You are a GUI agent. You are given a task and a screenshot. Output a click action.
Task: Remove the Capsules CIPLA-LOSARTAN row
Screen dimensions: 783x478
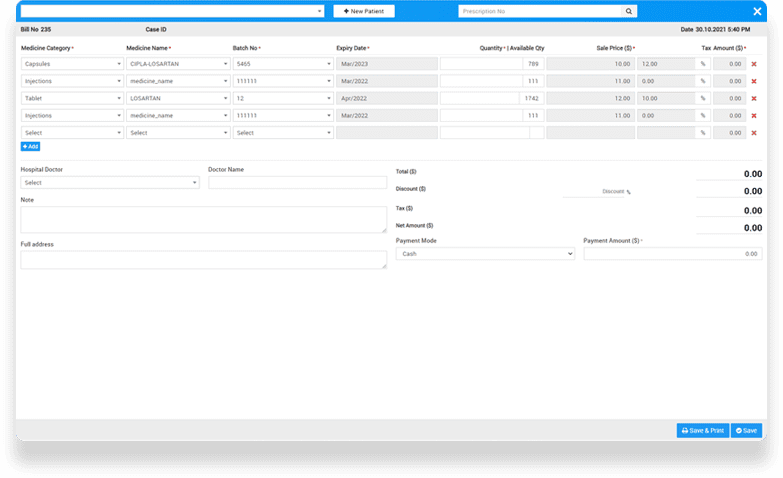754,64
